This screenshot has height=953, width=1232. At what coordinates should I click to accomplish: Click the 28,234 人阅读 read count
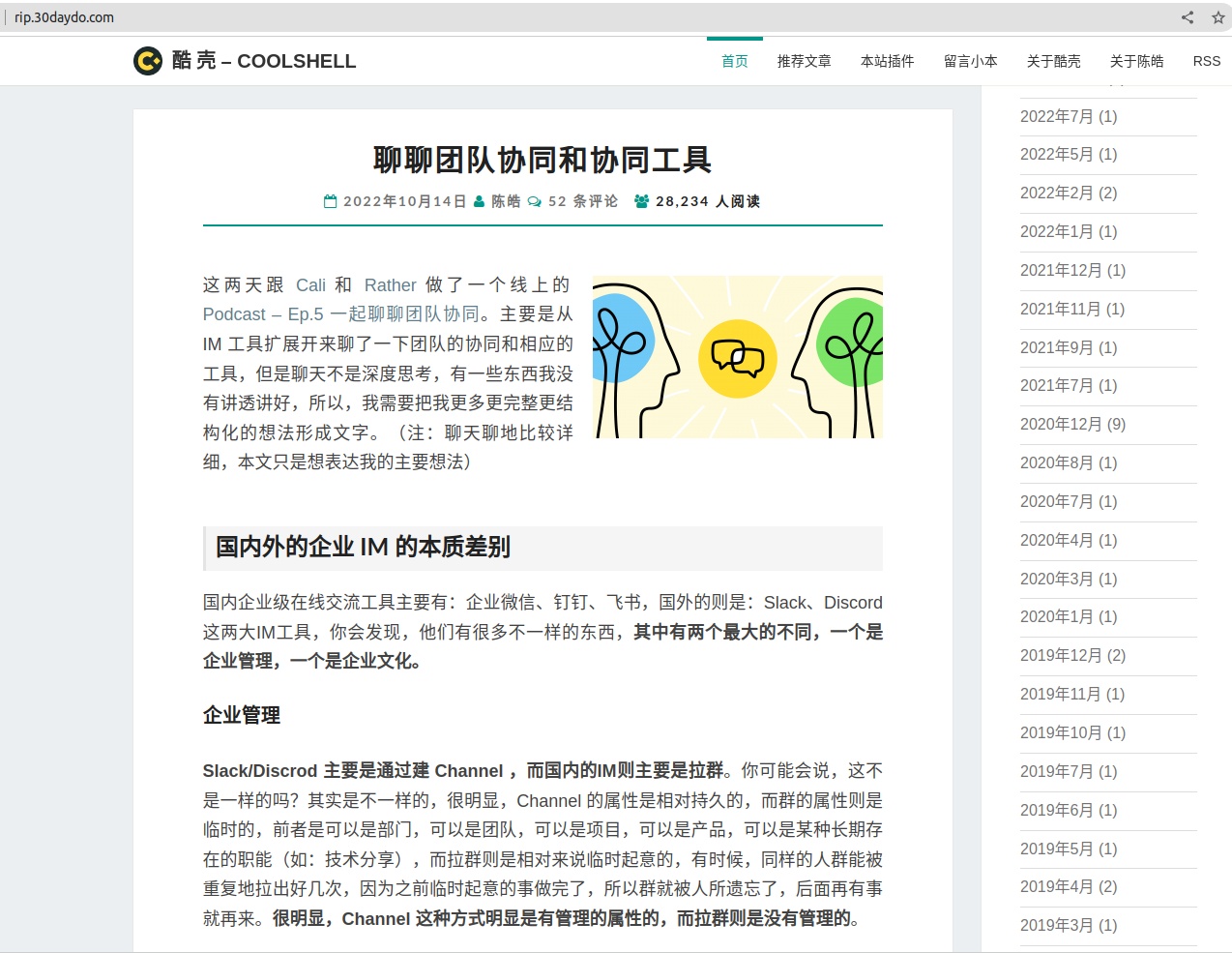click(708, 201)
